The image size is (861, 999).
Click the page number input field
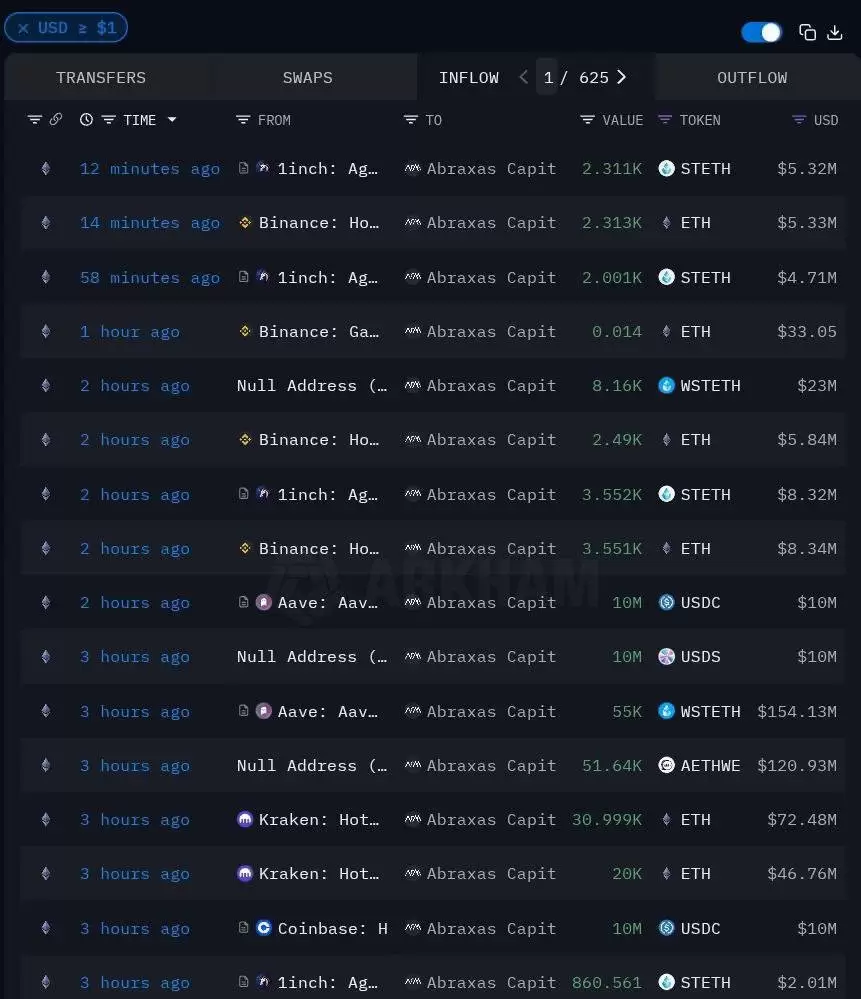547,77
